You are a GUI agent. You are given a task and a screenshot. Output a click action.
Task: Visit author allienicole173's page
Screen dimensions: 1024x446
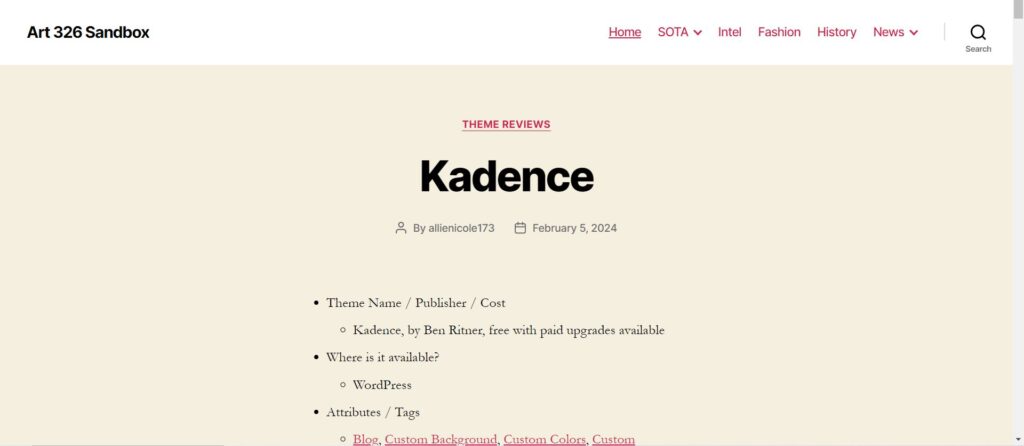pos(461,228)
